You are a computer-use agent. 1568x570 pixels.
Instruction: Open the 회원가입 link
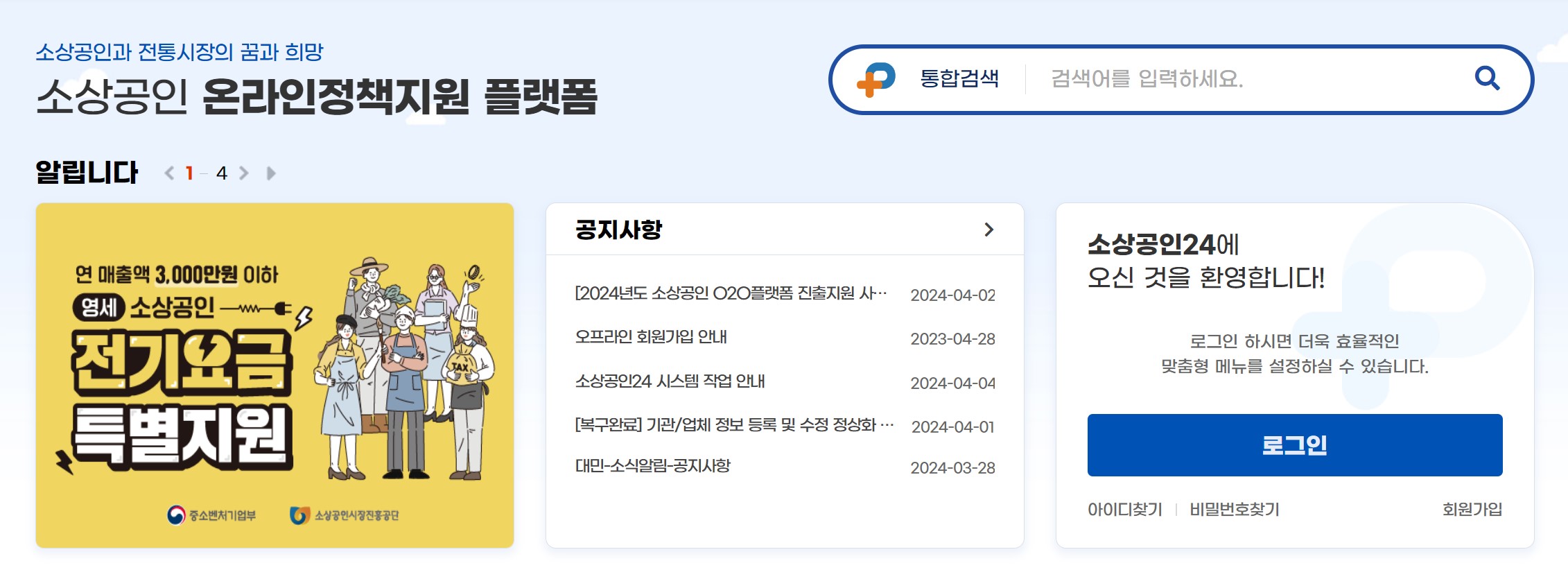[x=1472, y=510]
